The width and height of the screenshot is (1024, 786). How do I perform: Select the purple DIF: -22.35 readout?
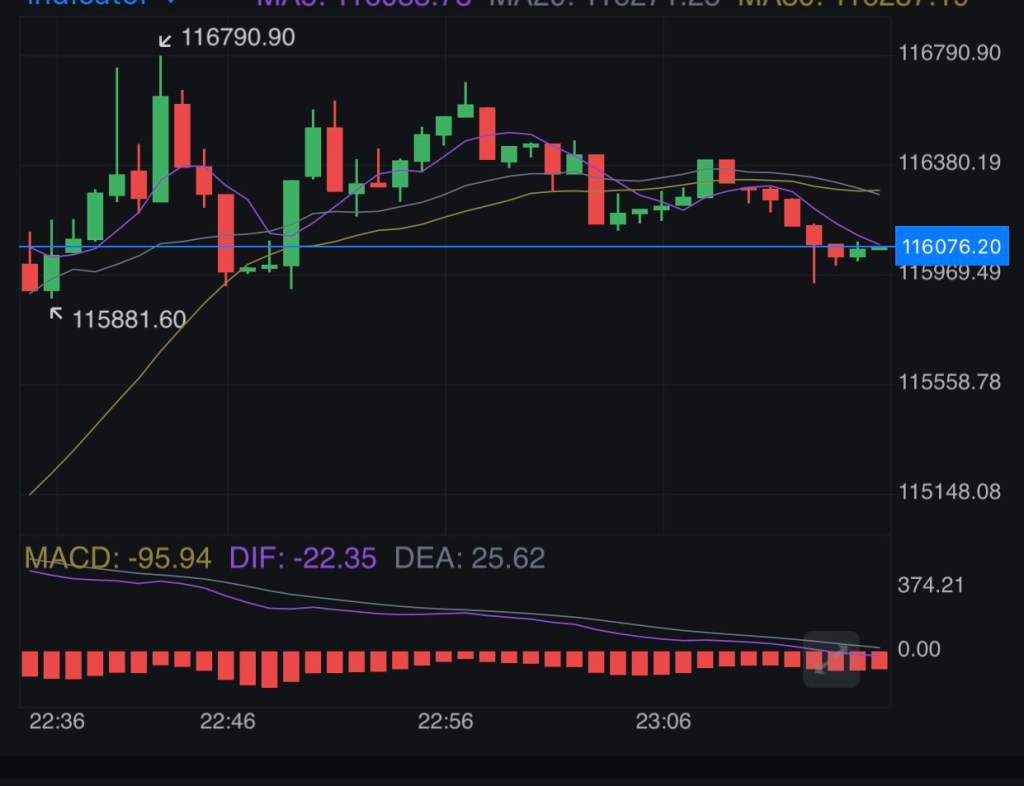(x=303, y=558)
